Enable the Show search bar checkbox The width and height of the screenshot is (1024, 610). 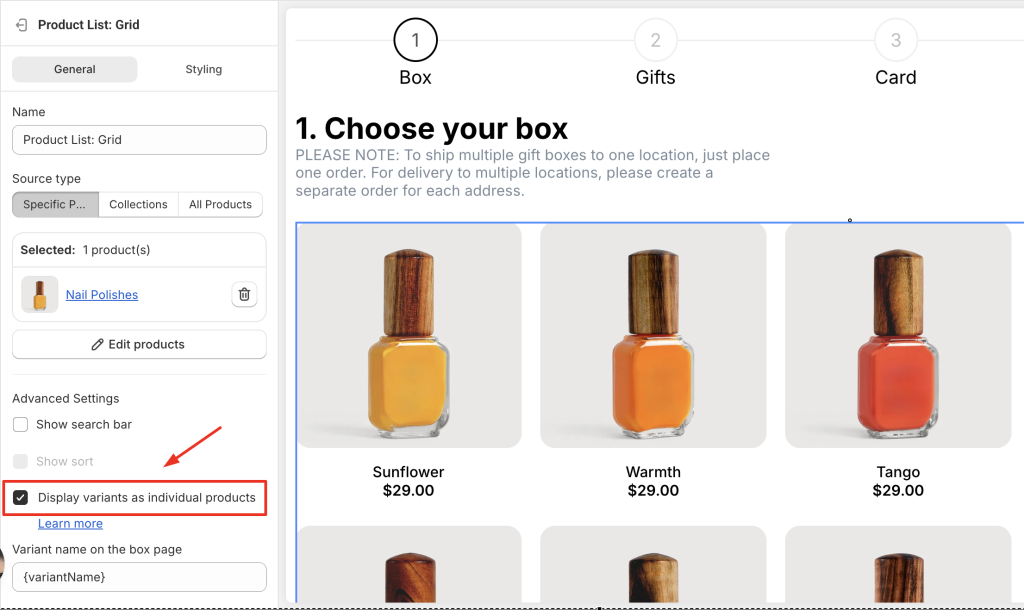coord(20,425)
